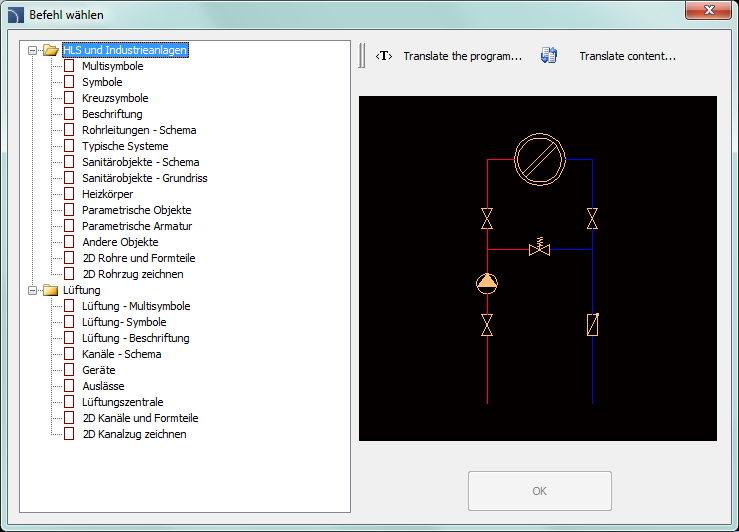Click the translate program 'T' icon
The image size is (739, 532).
pyautogui.click(x=383, y=57)
